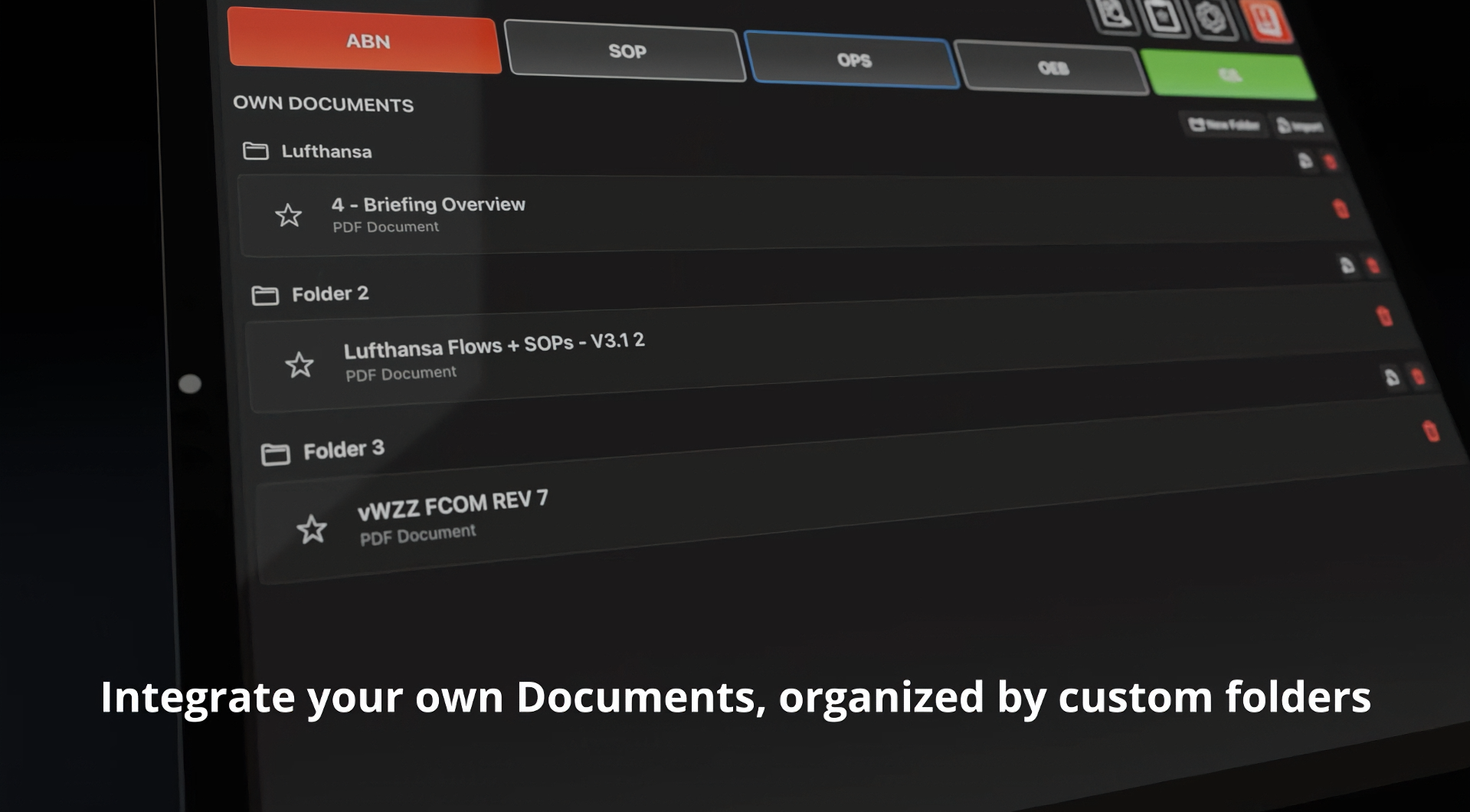Delete the 4 - Briefing Overview document
Image resolution: width=1470 pixels, height=812 pixels.
click(1341, 208)
